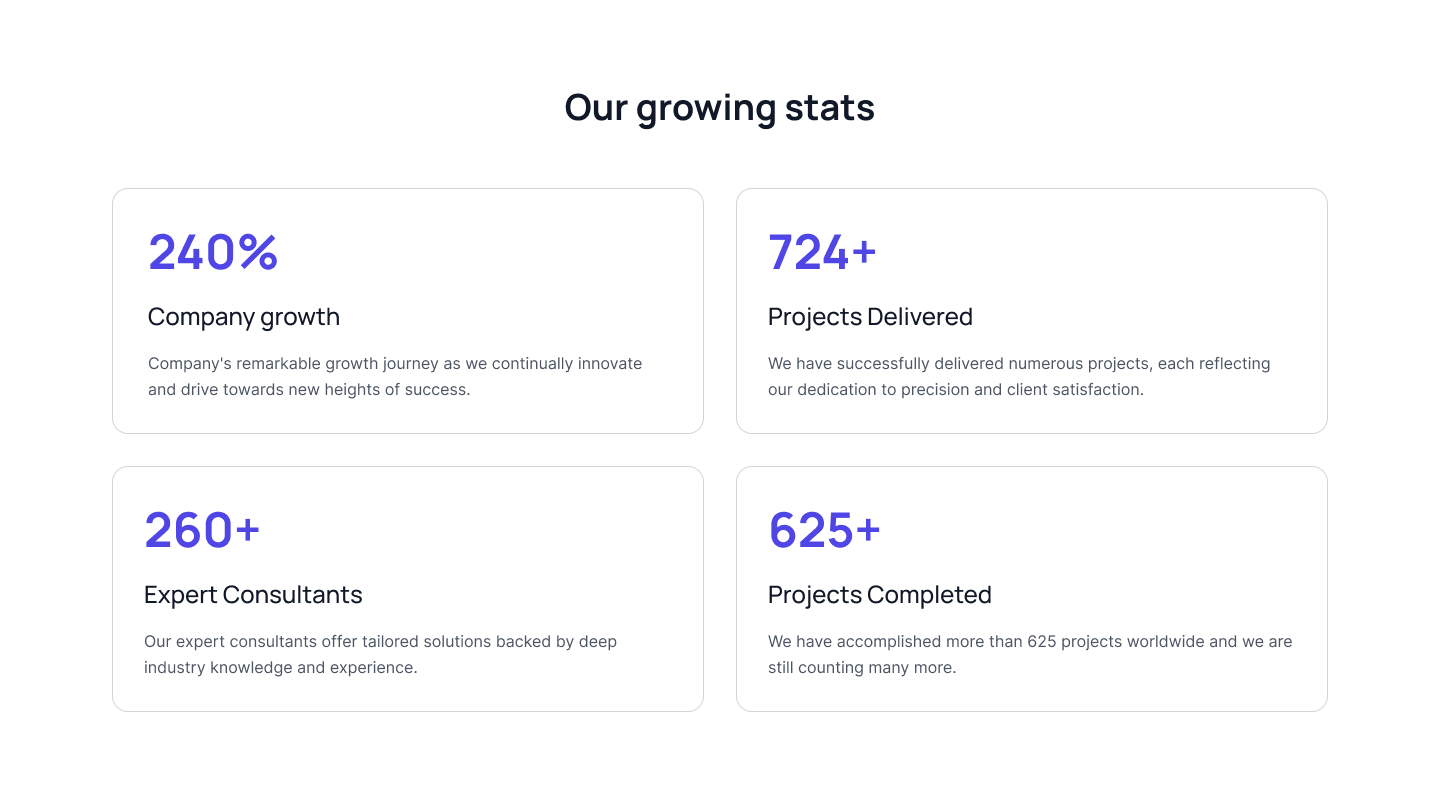Click the 240% statistic number
This screenshot has width=1440, height=792.
(x=213, y=252)
